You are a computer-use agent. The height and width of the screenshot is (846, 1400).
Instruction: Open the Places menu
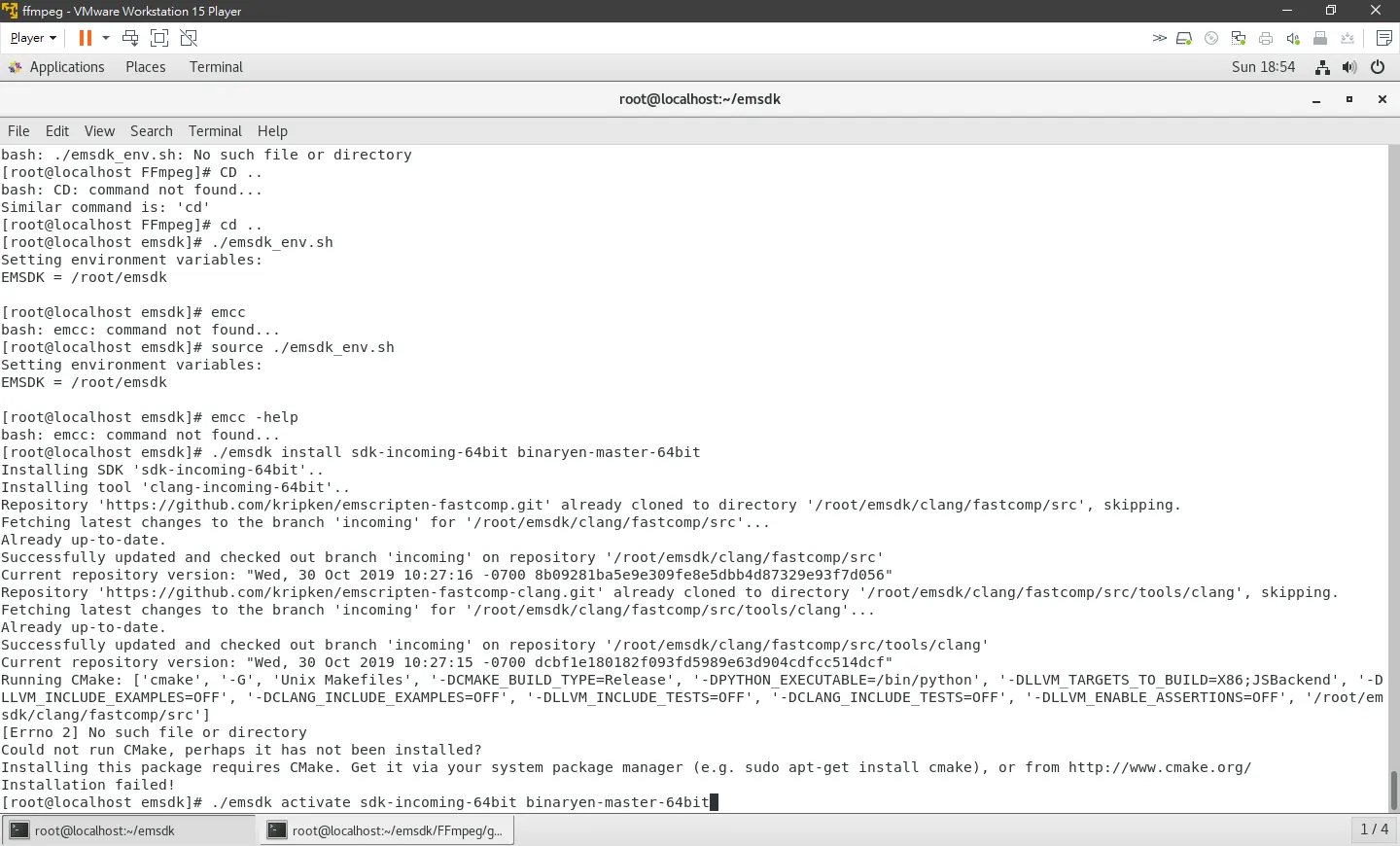click(x=146, y=67)
